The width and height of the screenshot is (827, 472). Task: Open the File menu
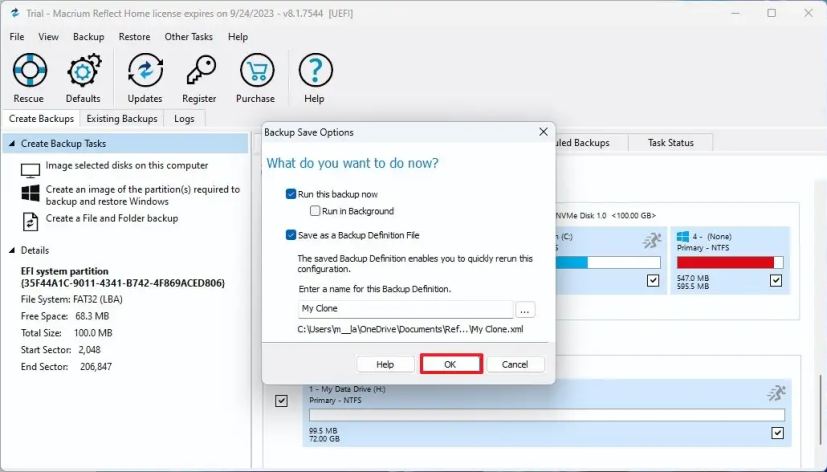[17, 37]
